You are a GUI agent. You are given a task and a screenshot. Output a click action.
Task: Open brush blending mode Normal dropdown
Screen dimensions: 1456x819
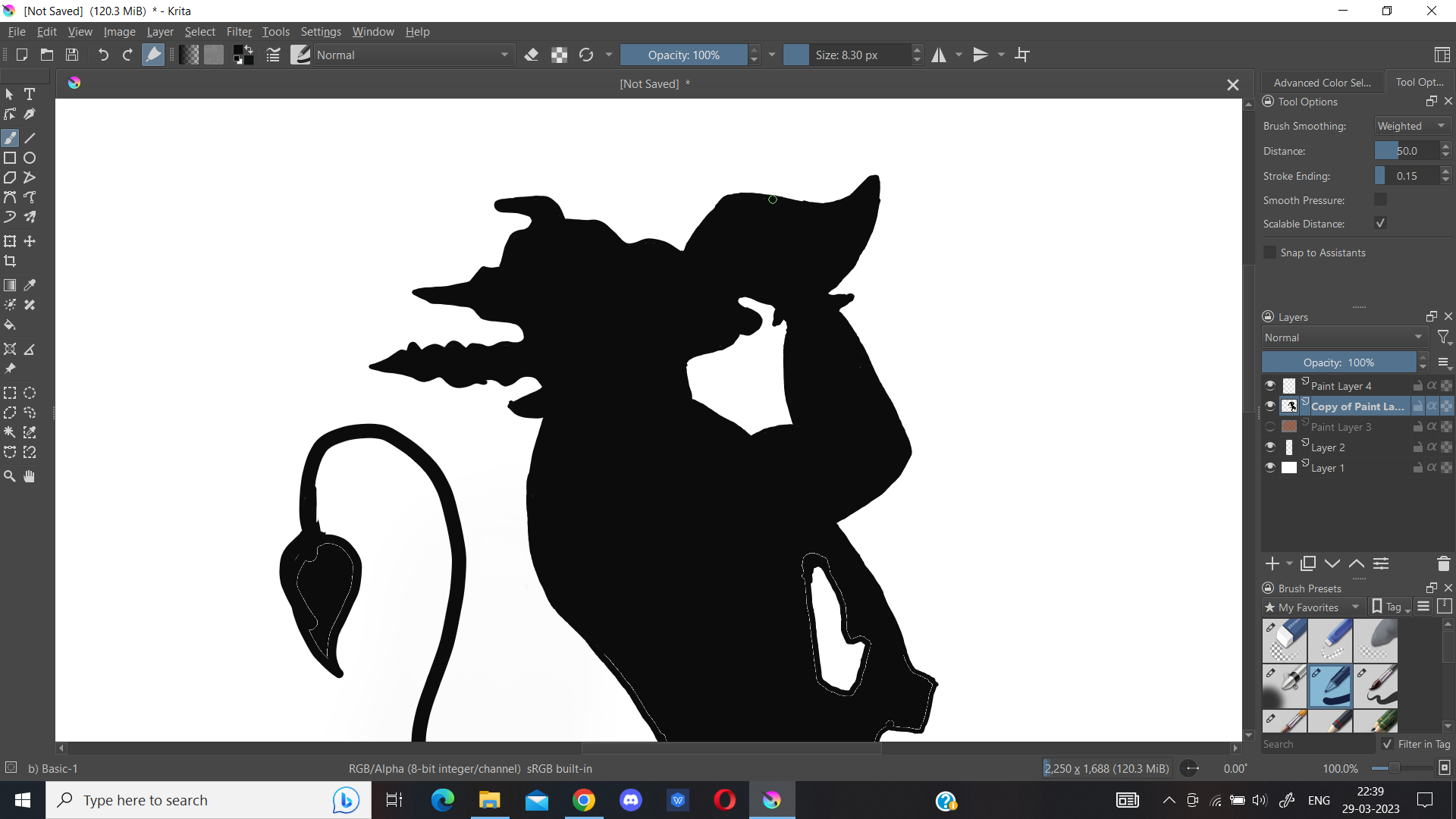[x=412, y=55]
